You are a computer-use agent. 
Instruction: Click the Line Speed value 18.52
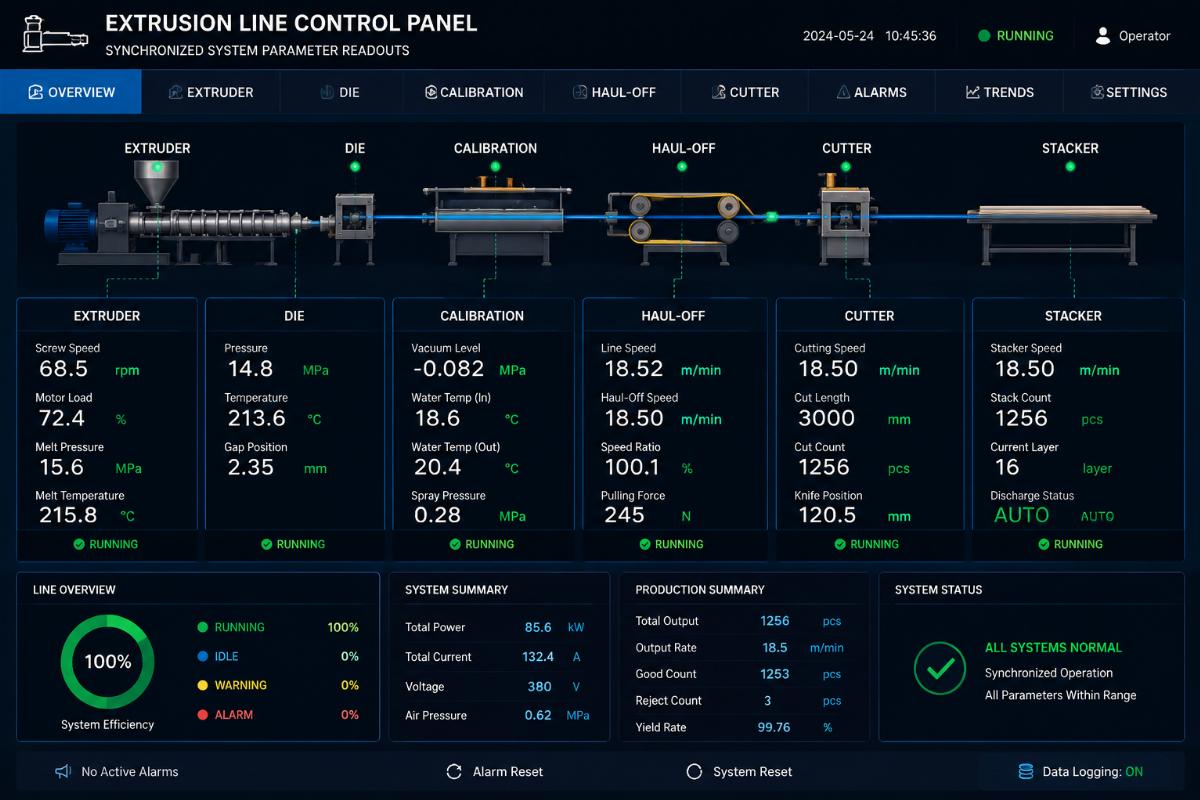coord(634,369)
